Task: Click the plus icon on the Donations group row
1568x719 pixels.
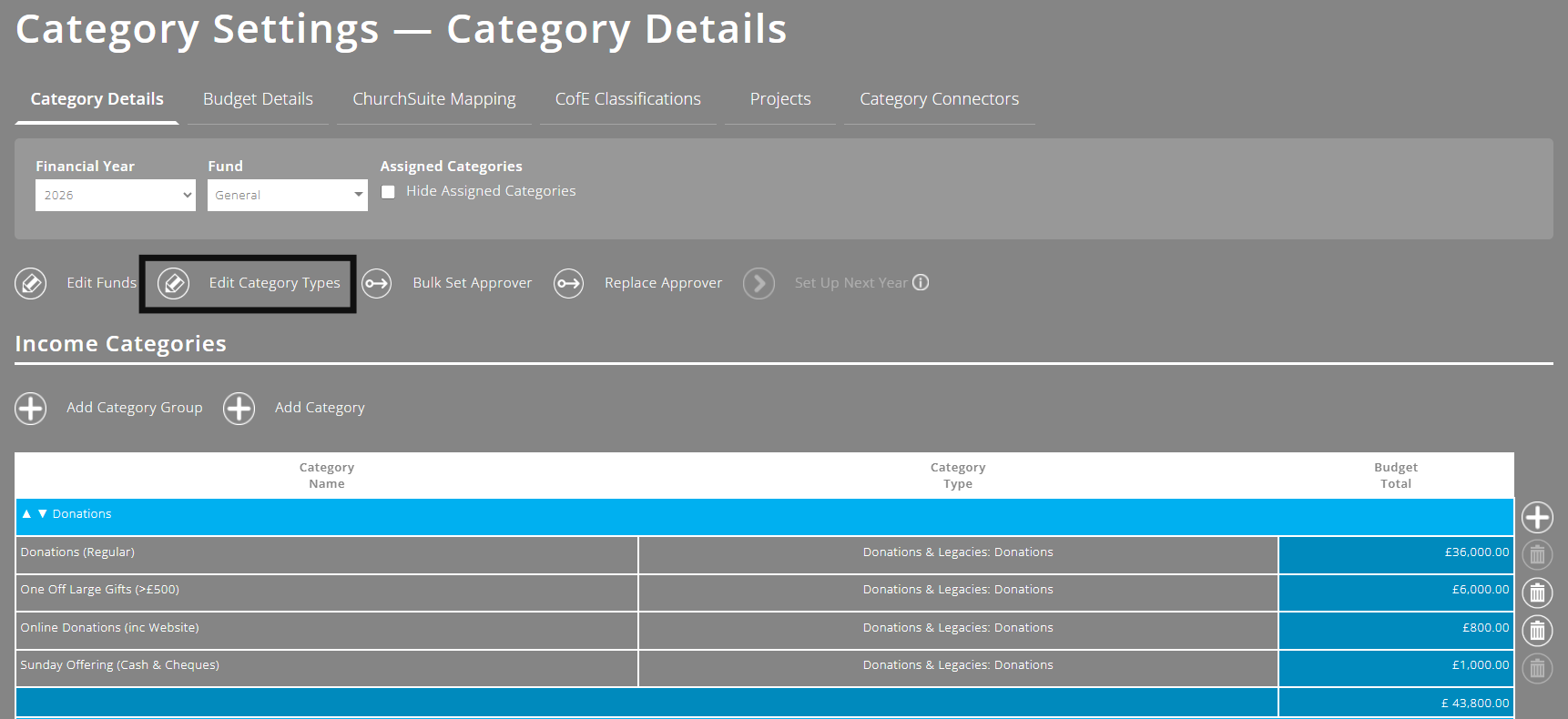Action: pos(1537,517)
